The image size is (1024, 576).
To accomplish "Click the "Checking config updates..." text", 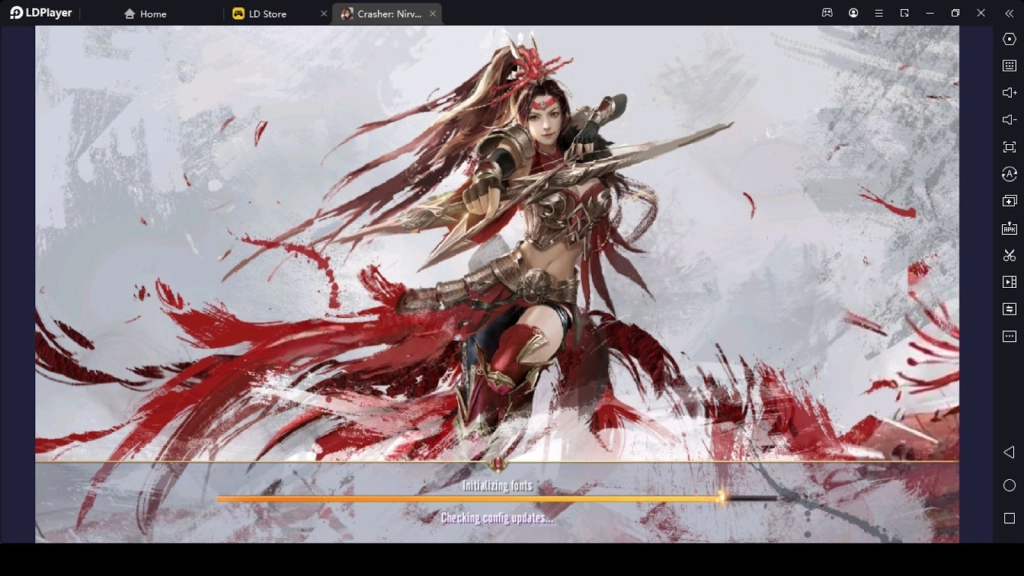I will pos(497,518).
